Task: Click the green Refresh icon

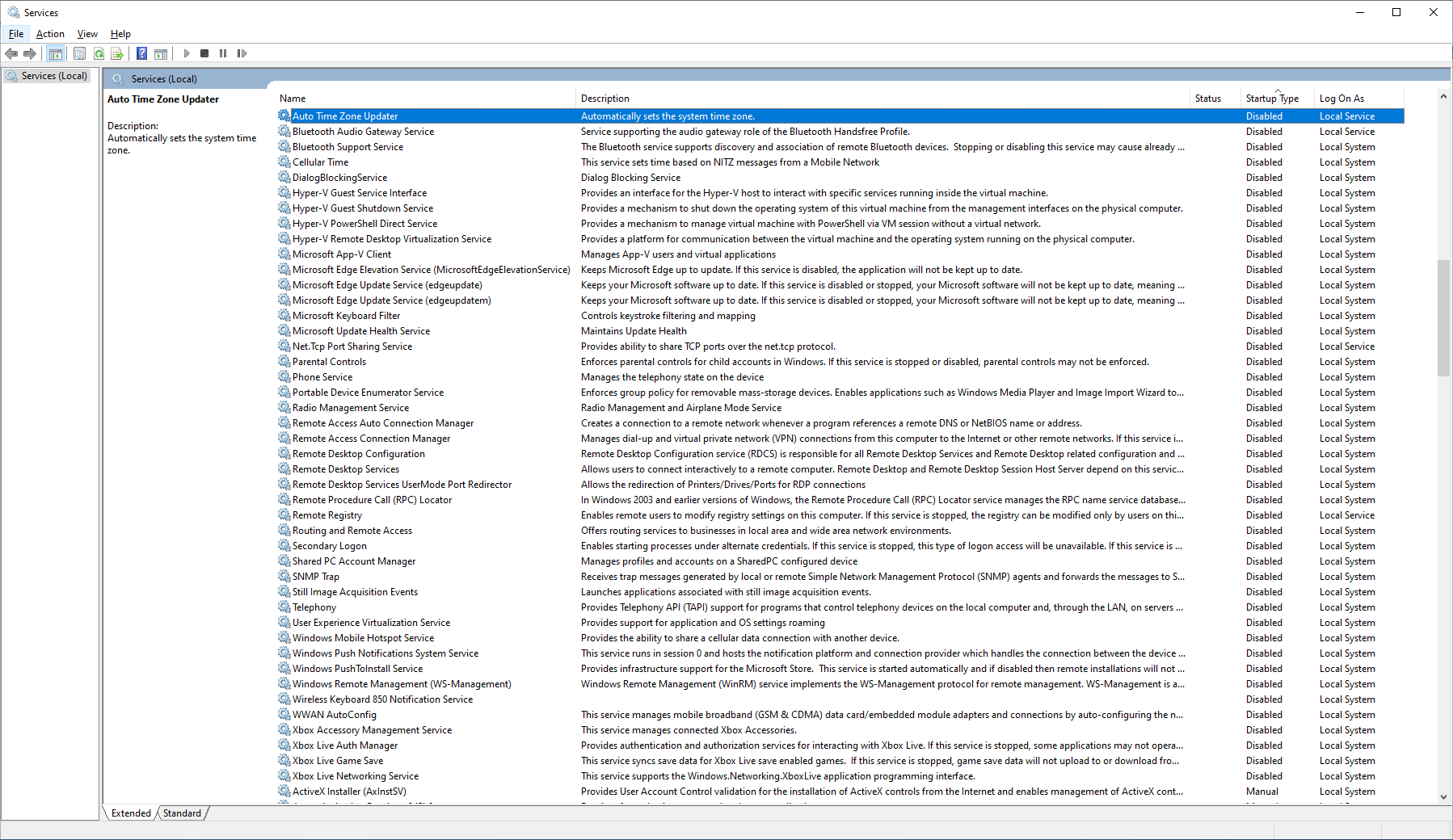Action: coord(99,53)
